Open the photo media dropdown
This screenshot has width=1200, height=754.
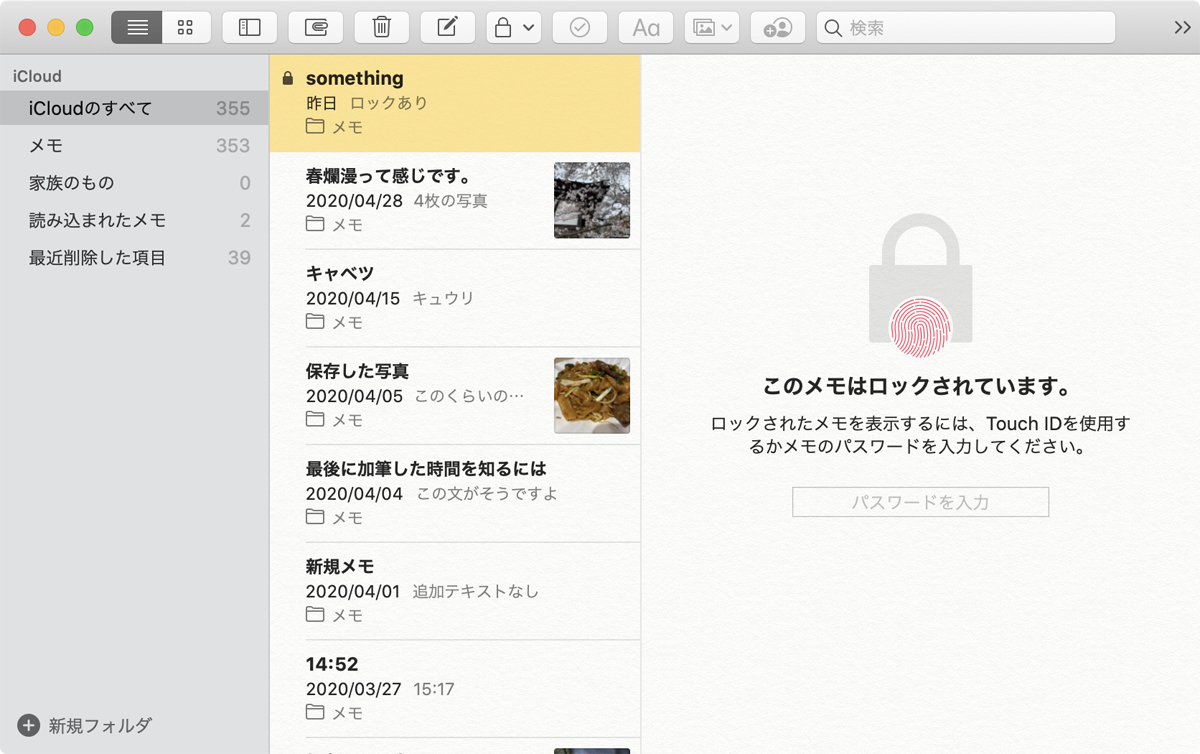712,27
